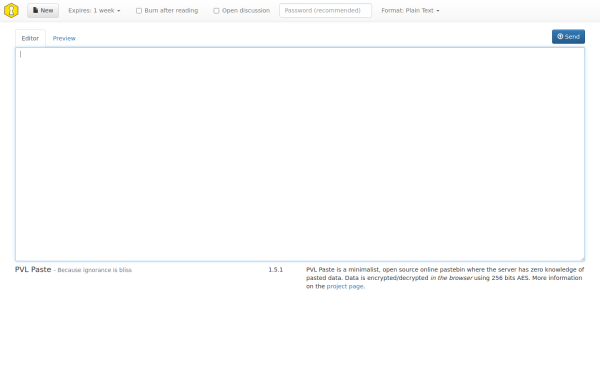The height and width of the screenshot is (375, 600).
Task: Expand the Format: Plain Text dropdown
Action: [x=410, y=10]
